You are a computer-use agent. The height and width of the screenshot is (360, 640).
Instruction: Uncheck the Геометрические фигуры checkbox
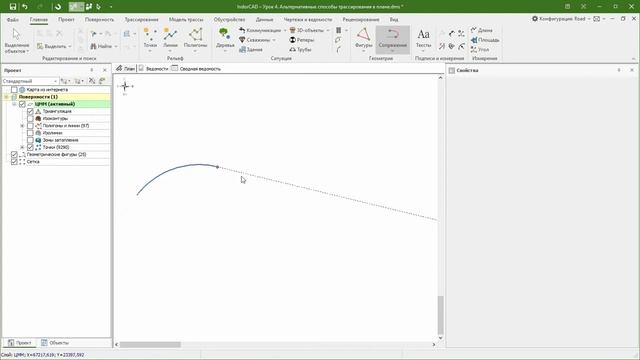(14, 154)
